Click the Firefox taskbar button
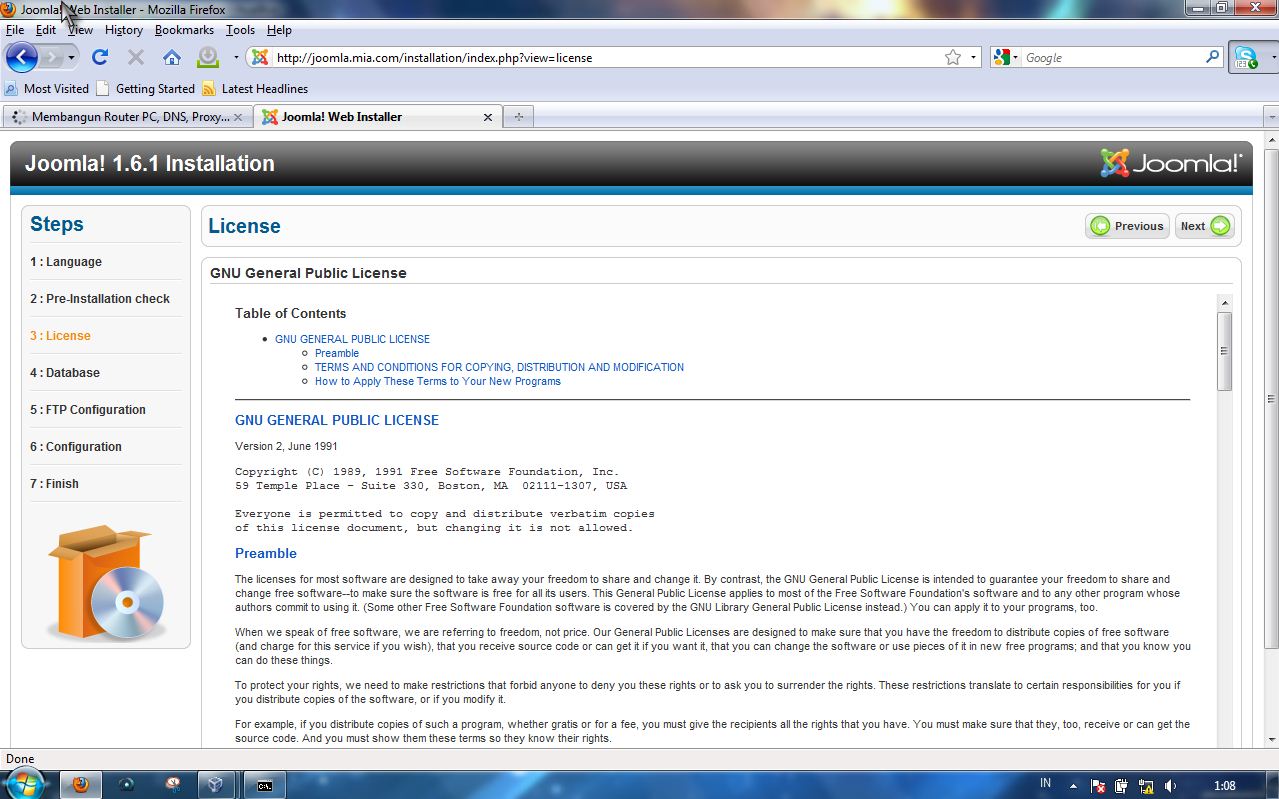This screenshot has width=1279, height=799. point(81,785)
